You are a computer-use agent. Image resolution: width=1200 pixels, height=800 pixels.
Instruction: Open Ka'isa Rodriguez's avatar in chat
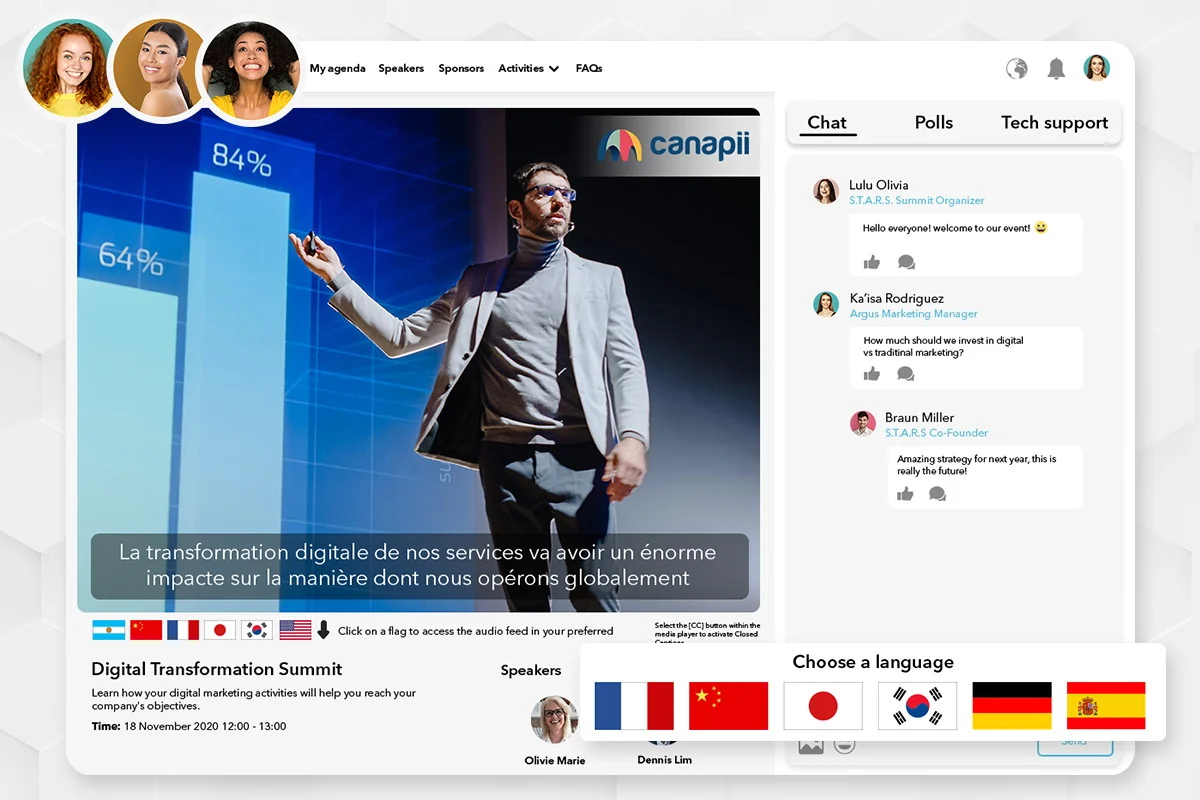826,304
